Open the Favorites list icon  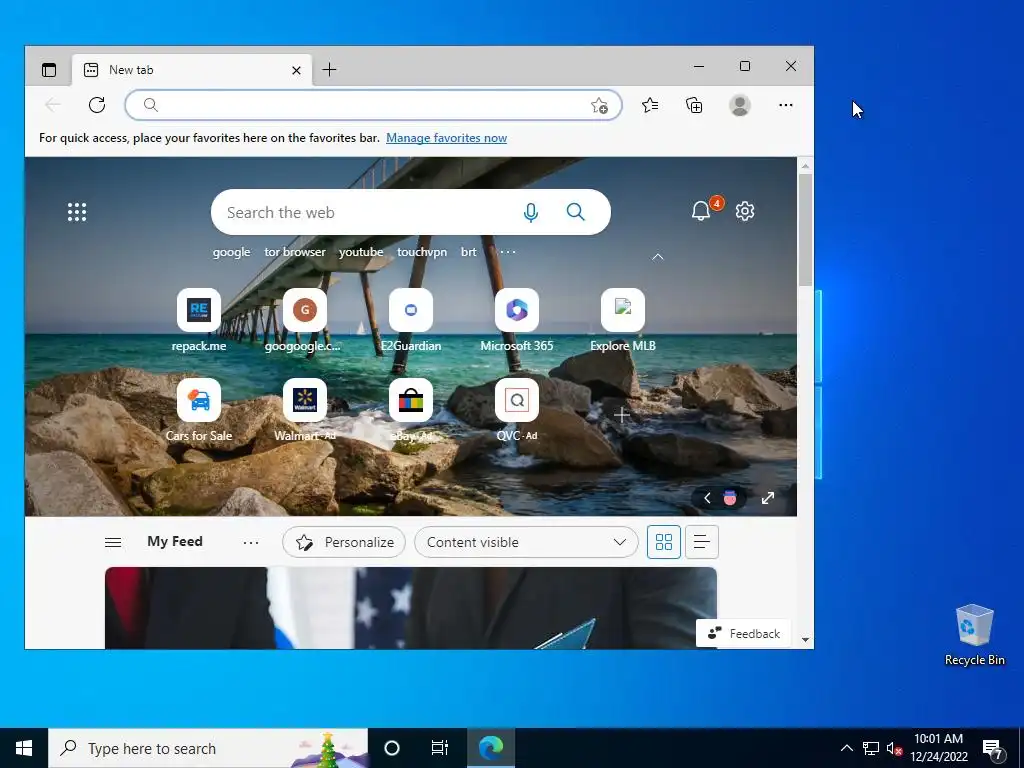pyautogui.click(x=650, y=105)
